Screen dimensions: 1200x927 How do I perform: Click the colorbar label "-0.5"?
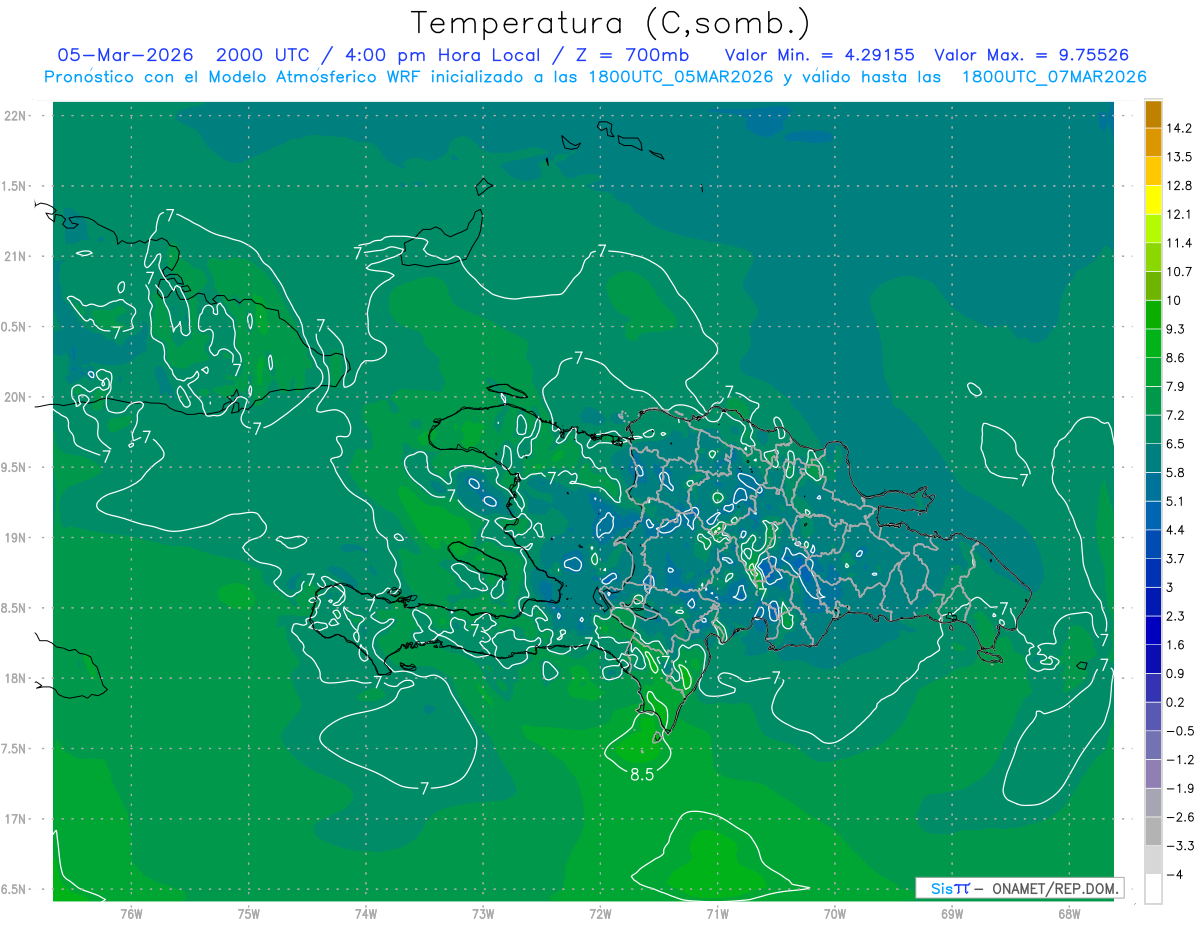click(x=1178, y=731)
